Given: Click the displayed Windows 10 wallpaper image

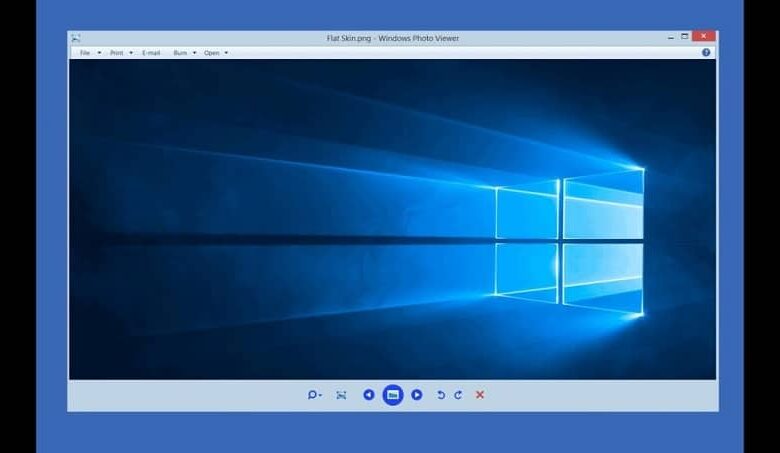Looking at the screenshot, I should [392, 219].
